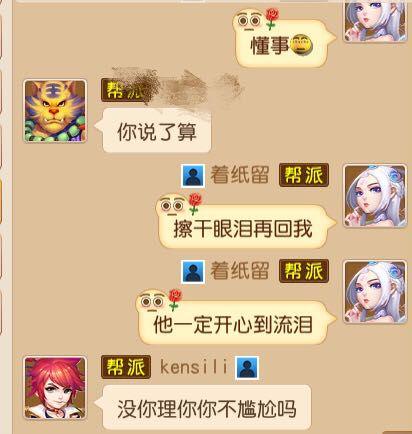The width and height of the screenshot is (412, 434).
Task: Select the 帮派 badge above 你说了算
Action: (x=124, y=90)
